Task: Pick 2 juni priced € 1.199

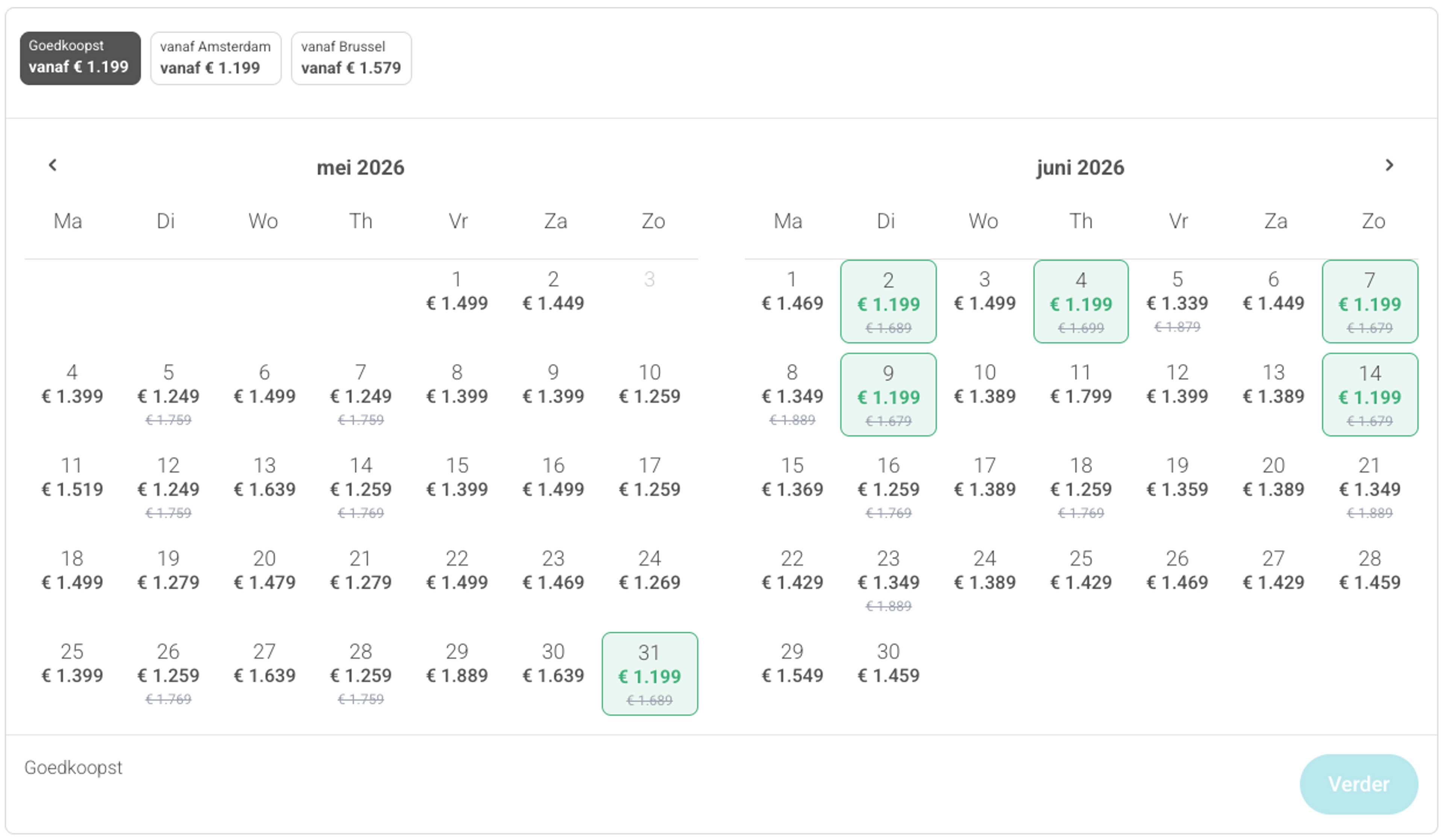Action: 887,302
